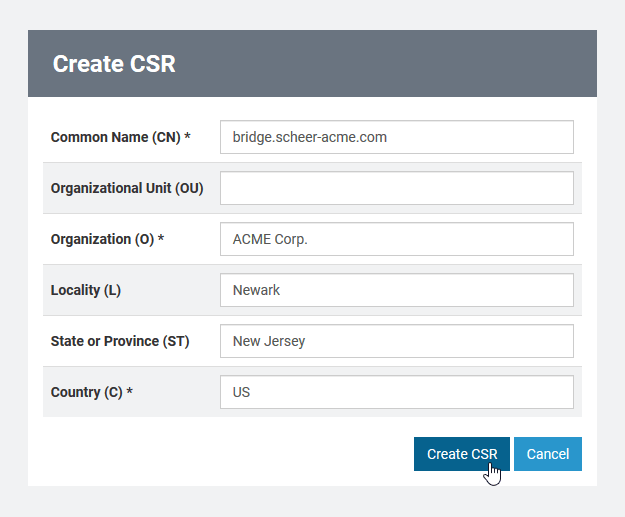
Task: Focus the Country field containing US
Action: [396, 392]
